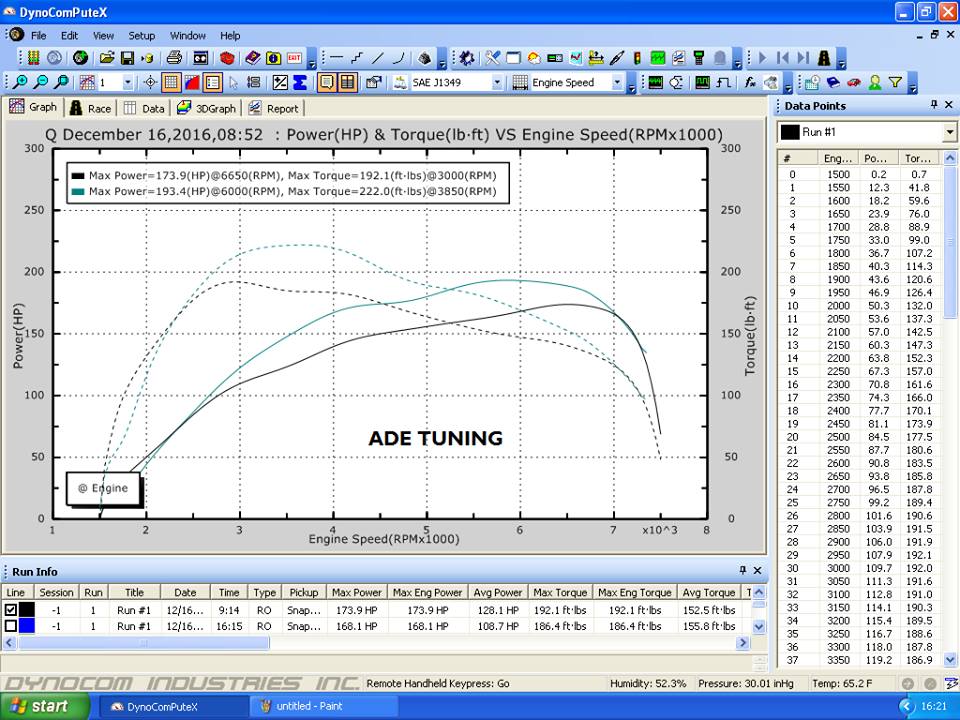This screenshot has height=720, width=960.
Task: Click the save icon on the toolbar
Action: pos(127,57)
